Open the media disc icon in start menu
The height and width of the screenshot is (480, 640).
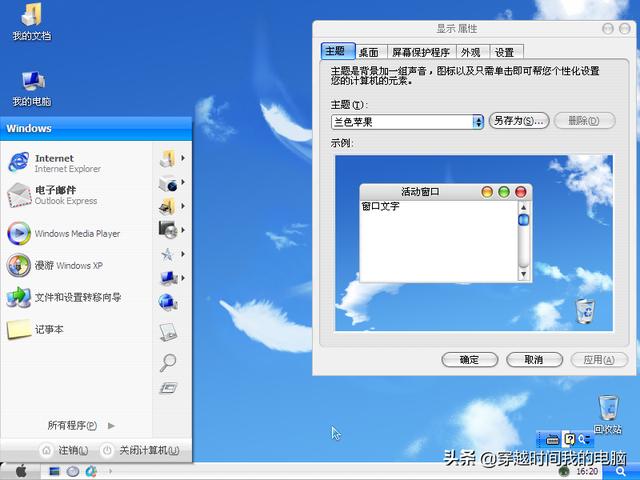(x=168, y=230)
